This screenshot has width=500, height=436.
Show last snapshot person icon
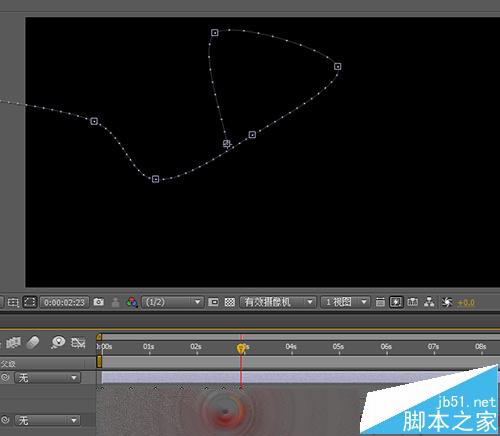coord(116,302)
